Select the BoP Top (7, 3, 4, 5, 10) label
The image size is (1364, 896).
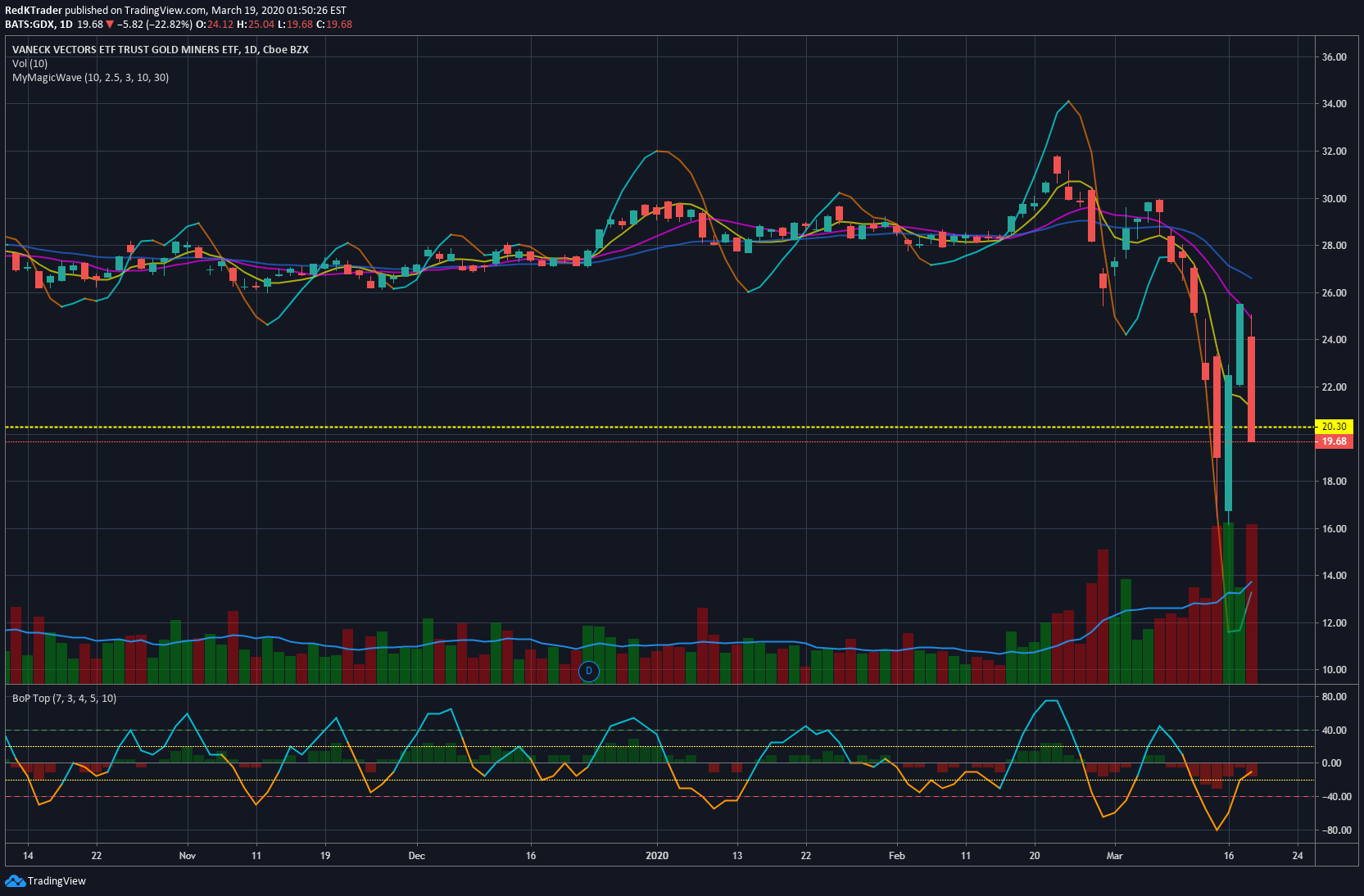(x=65, y=699)
